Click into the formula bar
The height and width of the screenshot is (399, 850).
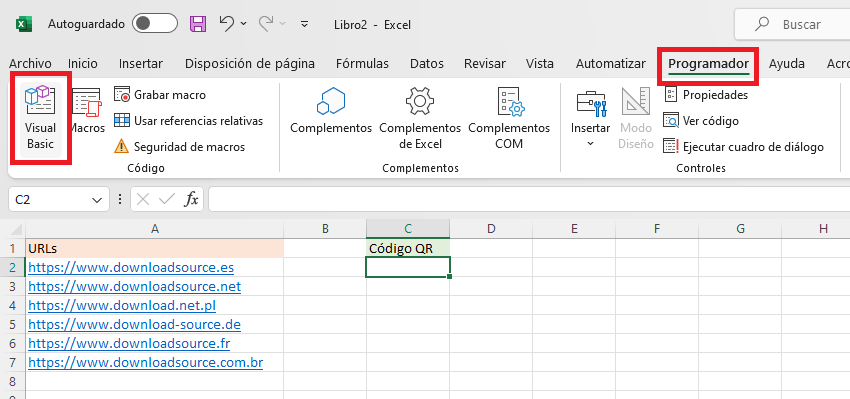tap(529, 200)
